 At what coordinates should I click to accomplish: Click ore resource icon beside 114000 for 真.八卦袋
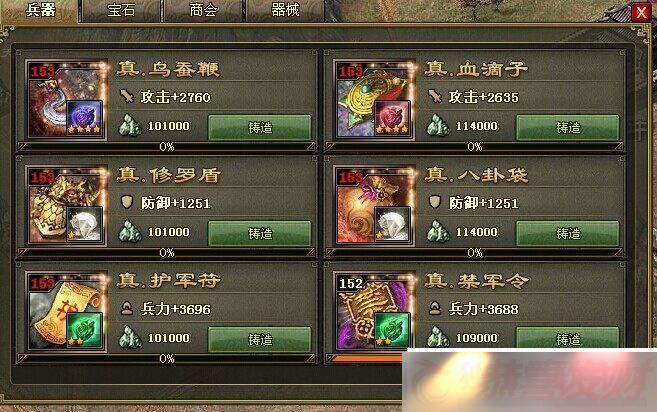coord(438,231)
